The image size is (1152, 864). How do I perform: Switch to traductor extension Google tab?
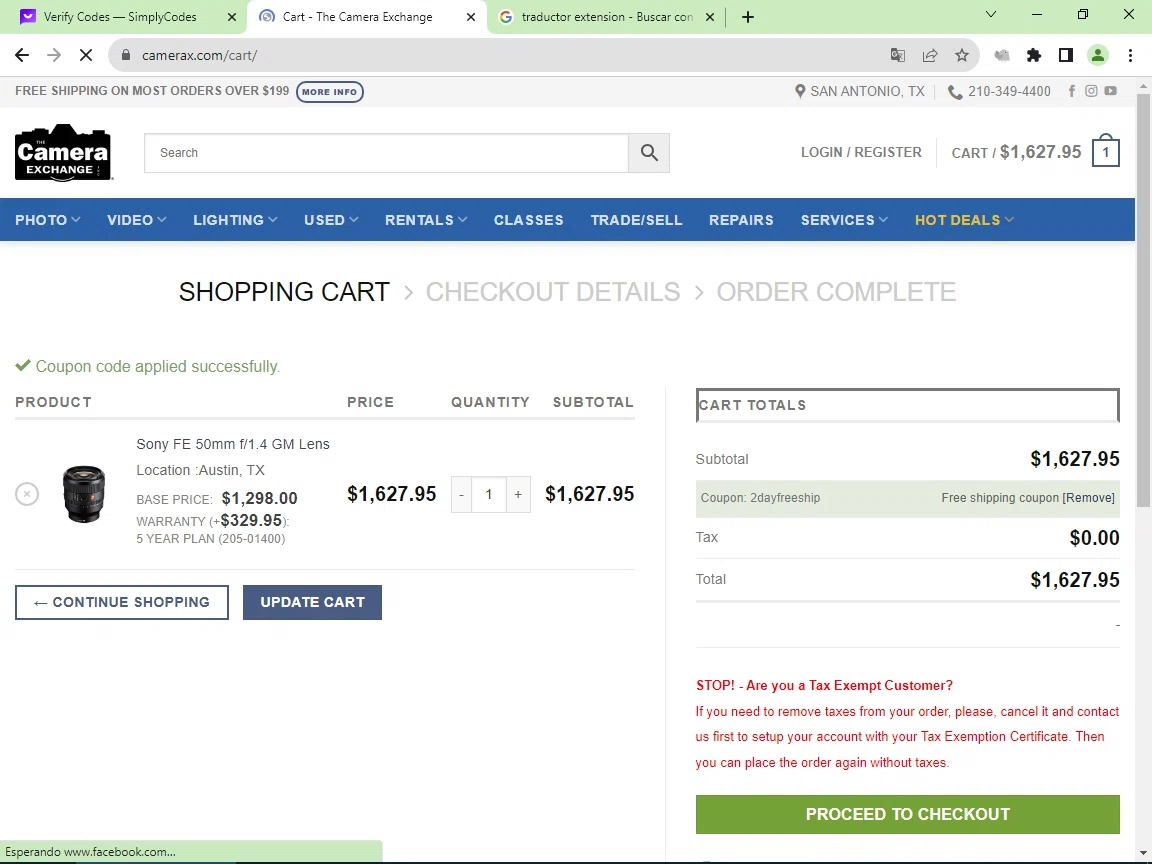tap(607, 17)
